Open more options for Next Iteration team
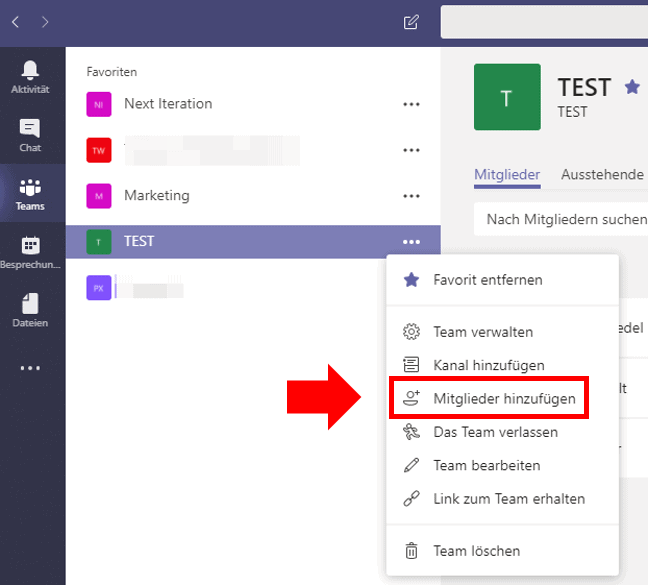The width and height of the screenshot is (648, 585). pyautogui.click(x=411, y=104)
